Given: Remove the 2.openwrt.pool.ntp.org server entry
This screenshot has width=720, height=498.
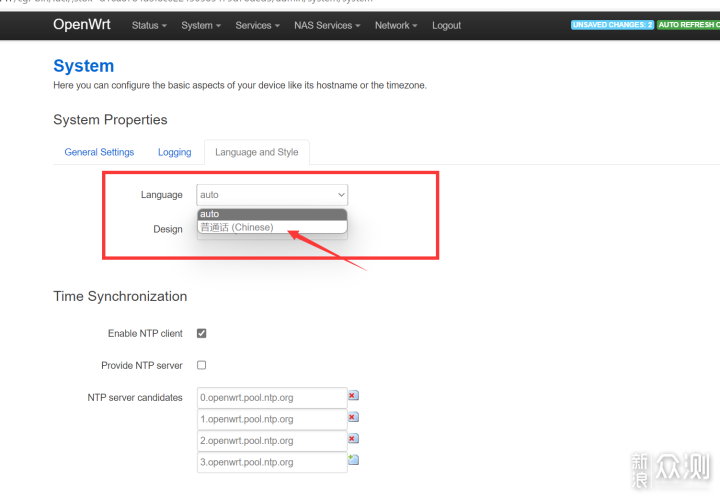Looking at the screenshot, I should (353, 438).
